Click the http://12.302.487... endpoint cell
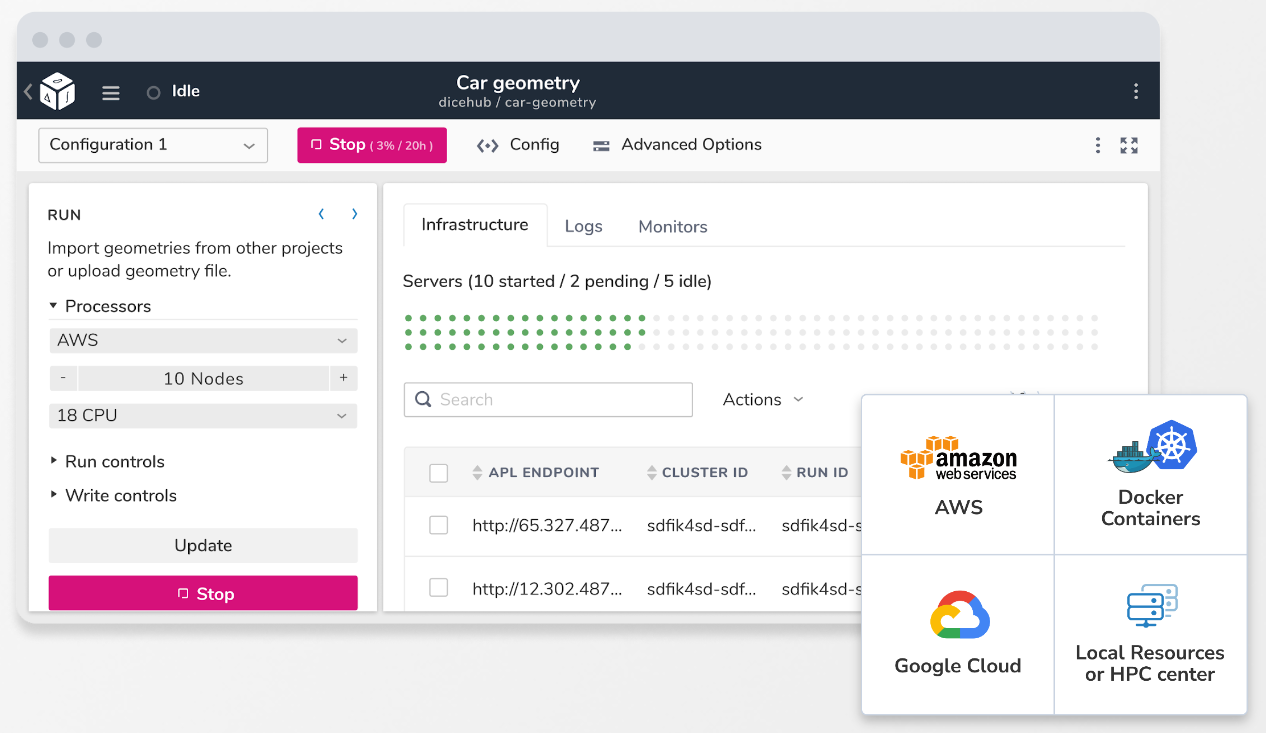 pyautogui.click(x=547, y=588)
